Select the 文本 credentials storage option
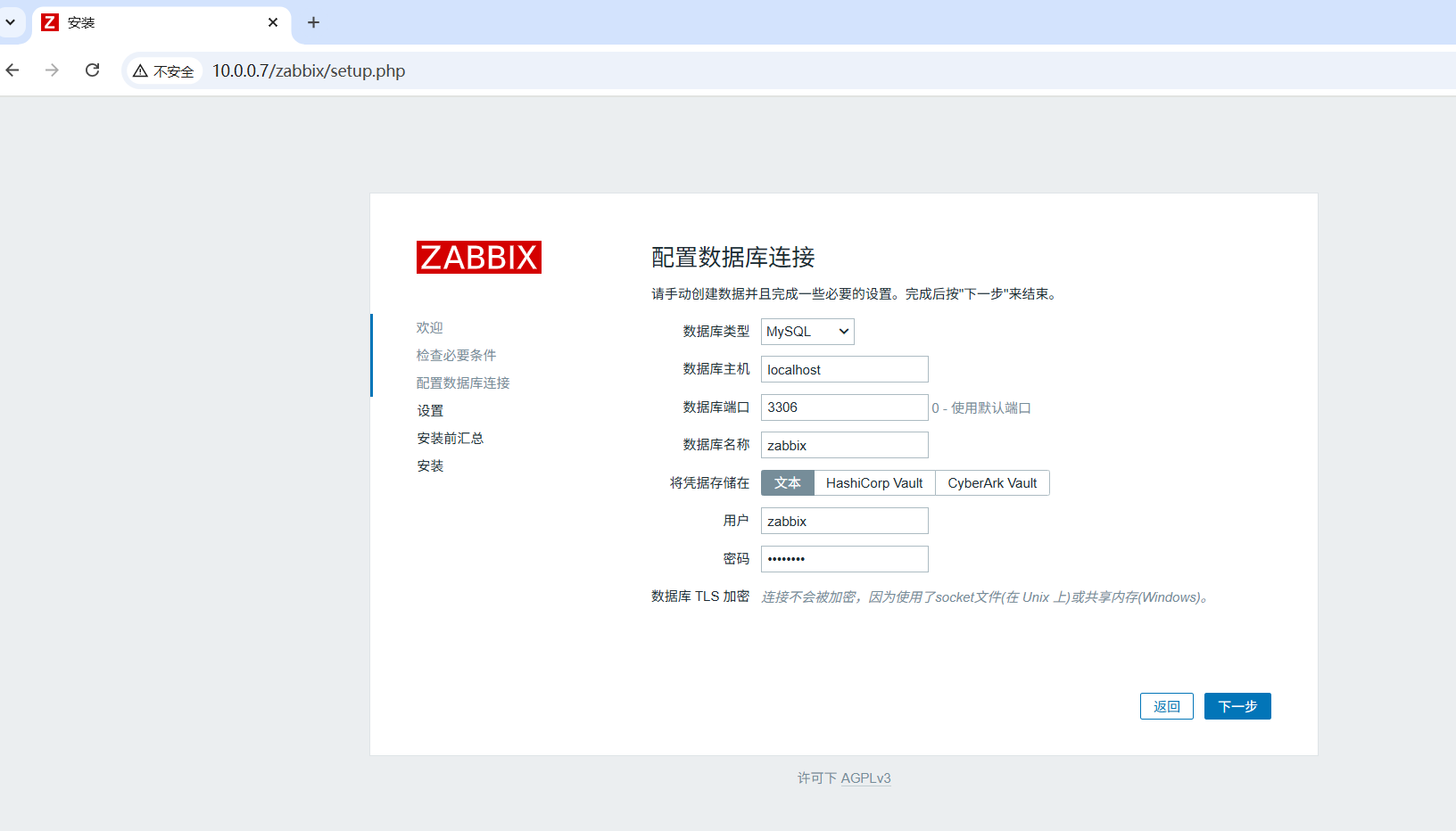1456x831 pixels. (x=788, y=483)
